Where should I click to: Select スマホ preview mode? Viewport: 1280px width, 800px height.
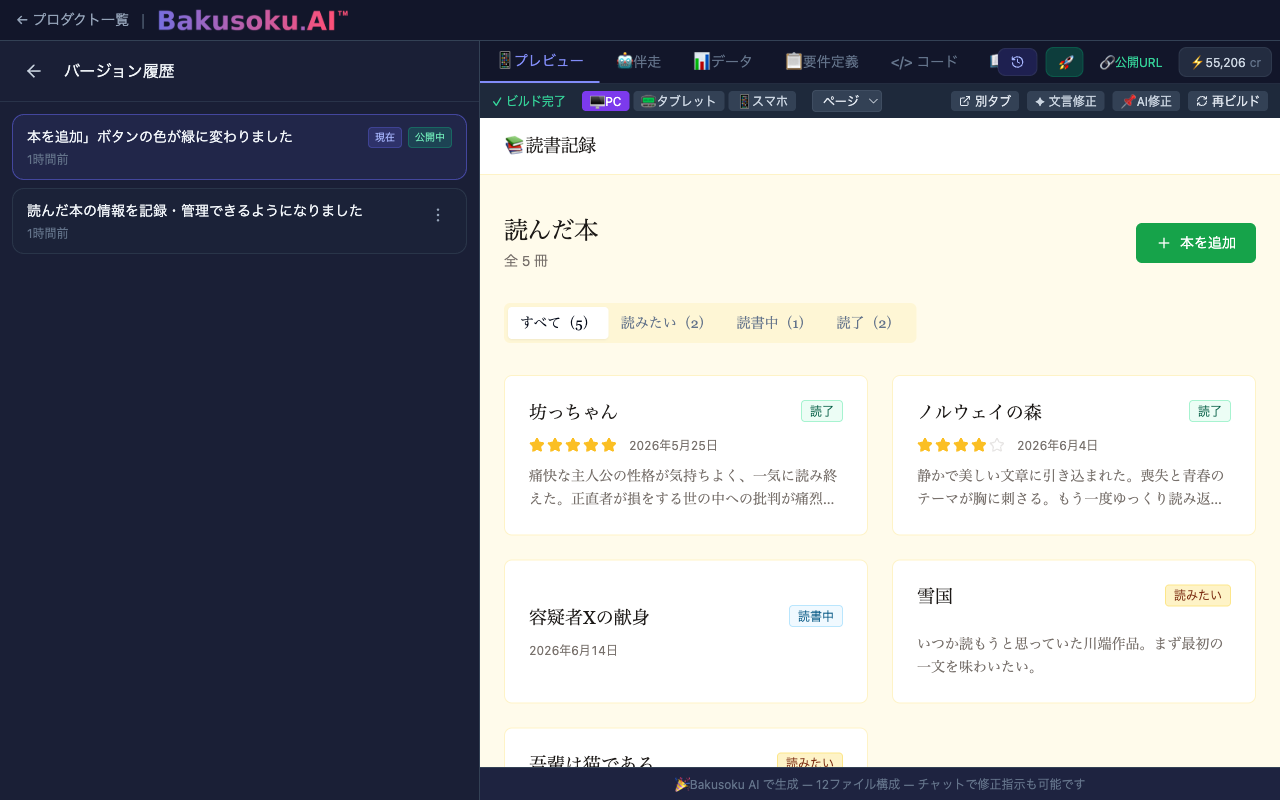762,101
